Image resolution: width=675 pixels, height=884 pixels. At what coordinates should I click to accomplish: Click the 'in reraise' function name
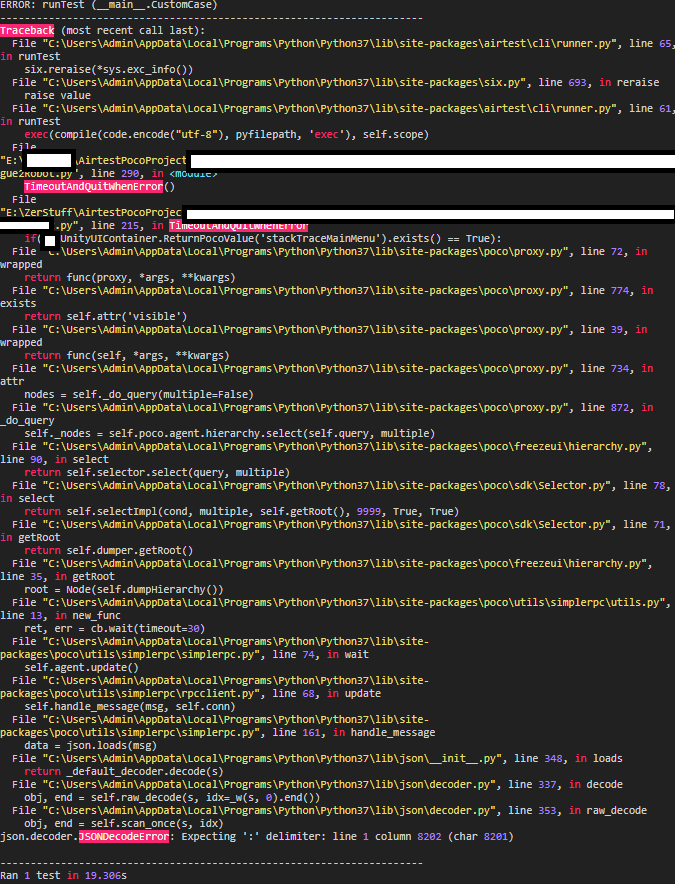629,82
